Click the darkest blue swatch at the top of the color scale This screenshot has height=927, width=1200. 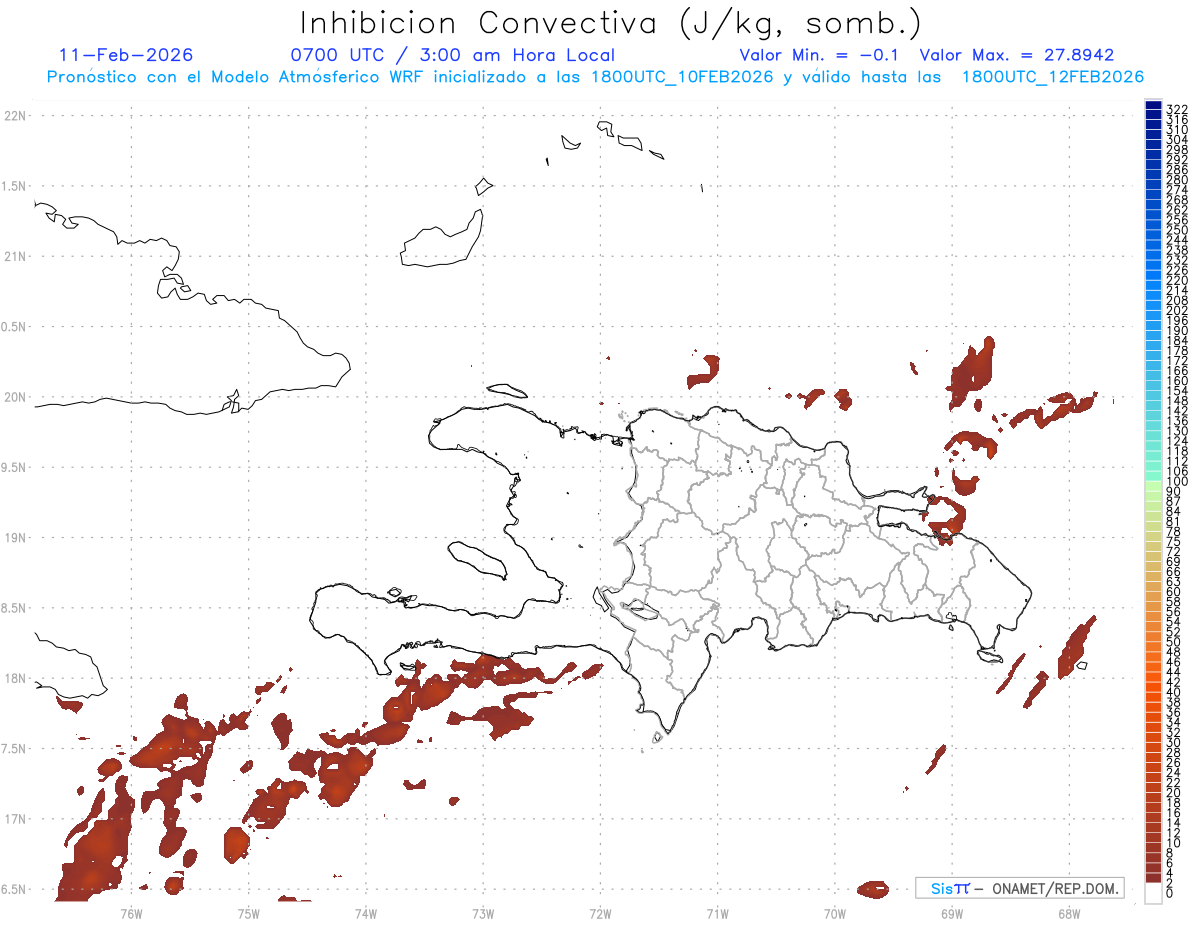coord(1153,106)
